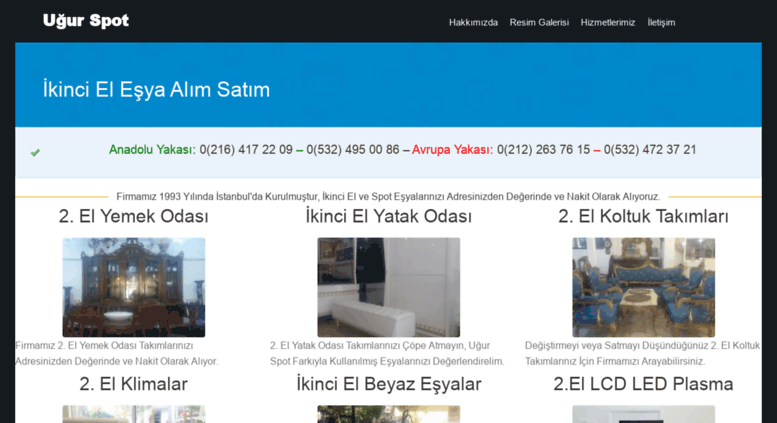Screen dimensions: 777x423
Task: Click phone number 0(216) 417 22 09
Action: pyautogui.click(x=246, y=150)
